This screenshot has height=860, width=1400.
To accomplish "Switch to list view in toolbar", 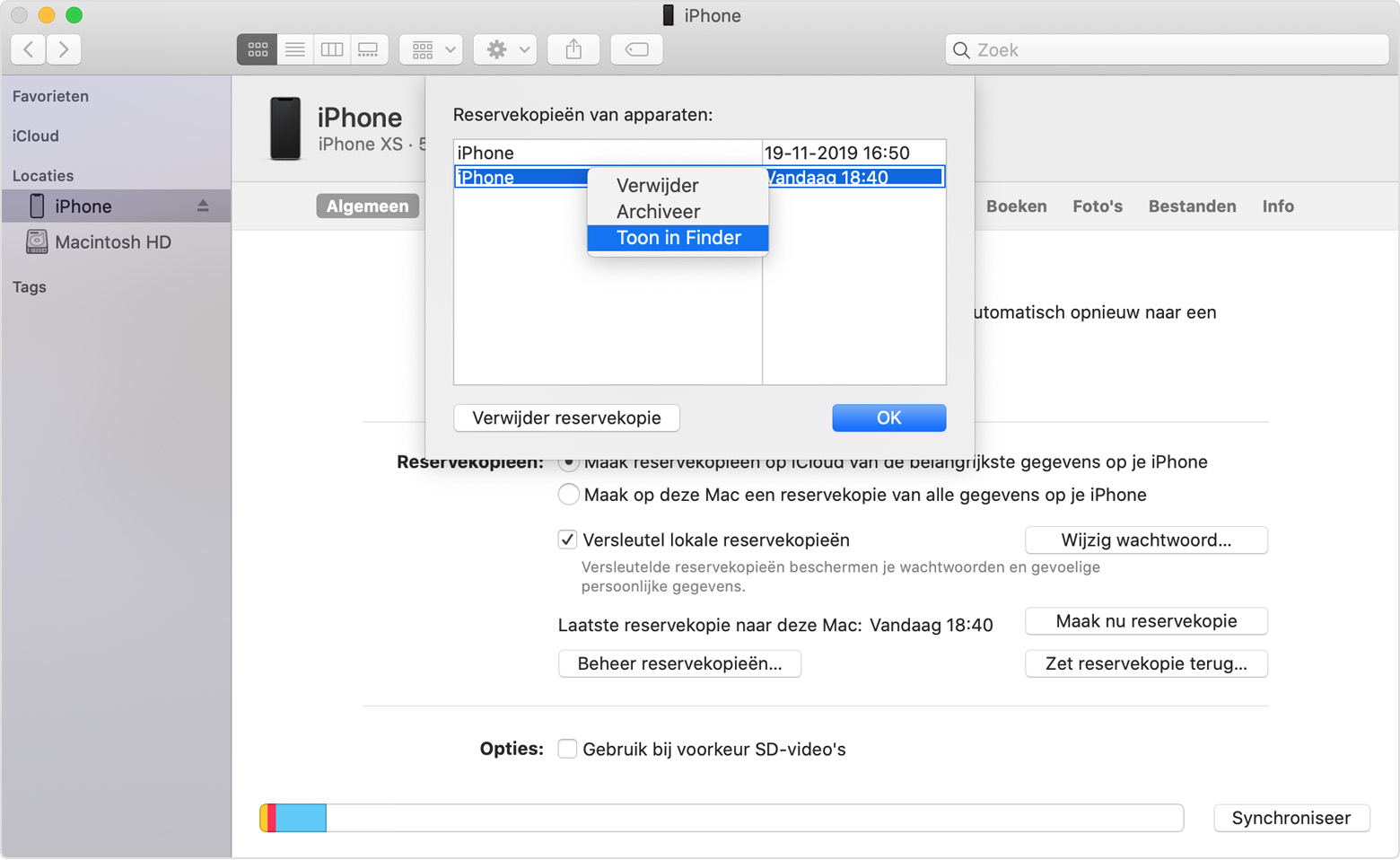I will click(294, 49).
